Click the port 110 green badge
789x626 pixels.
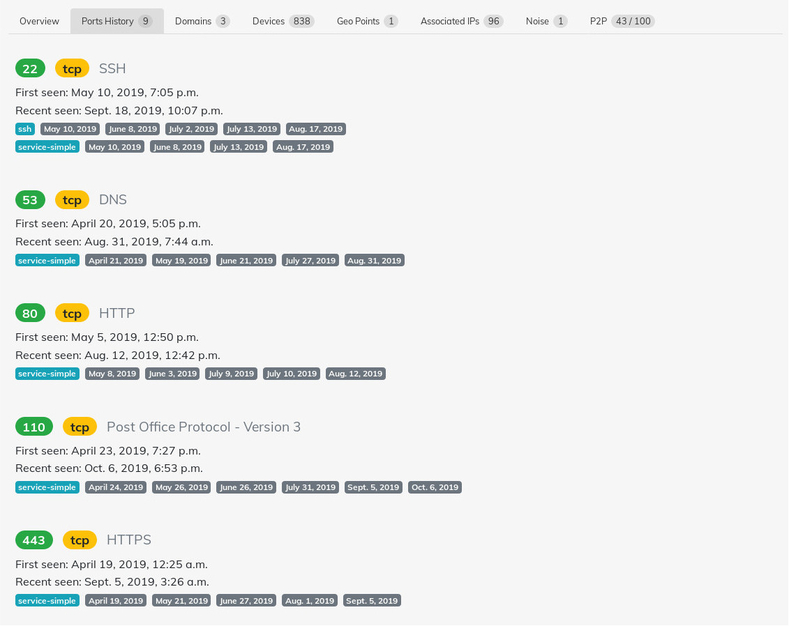[34, 427]
